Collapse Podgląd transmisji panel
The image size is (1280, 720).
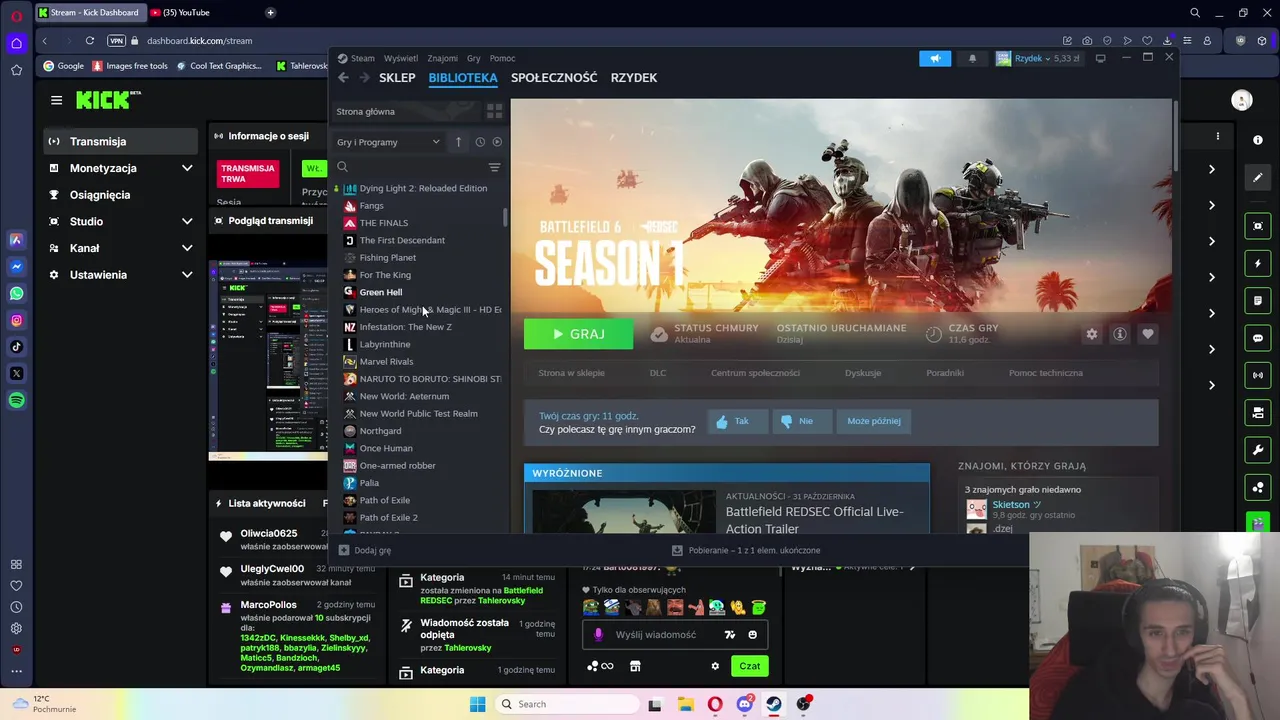point(219,220)
